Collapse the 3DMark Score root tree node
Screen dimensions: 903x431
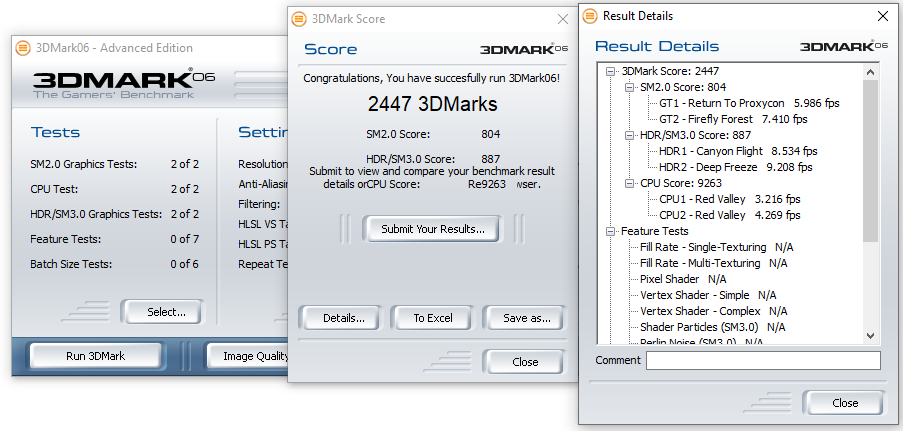pos(612,71)
